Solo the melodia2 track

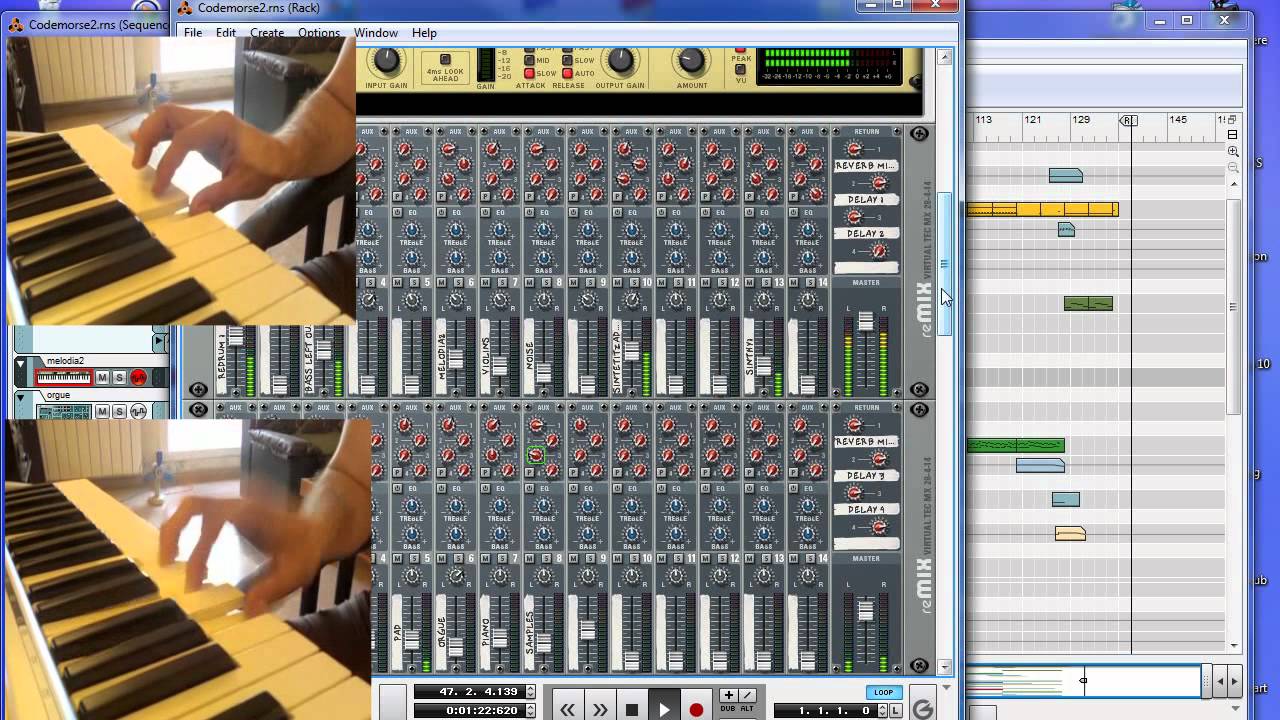[119, 377]
